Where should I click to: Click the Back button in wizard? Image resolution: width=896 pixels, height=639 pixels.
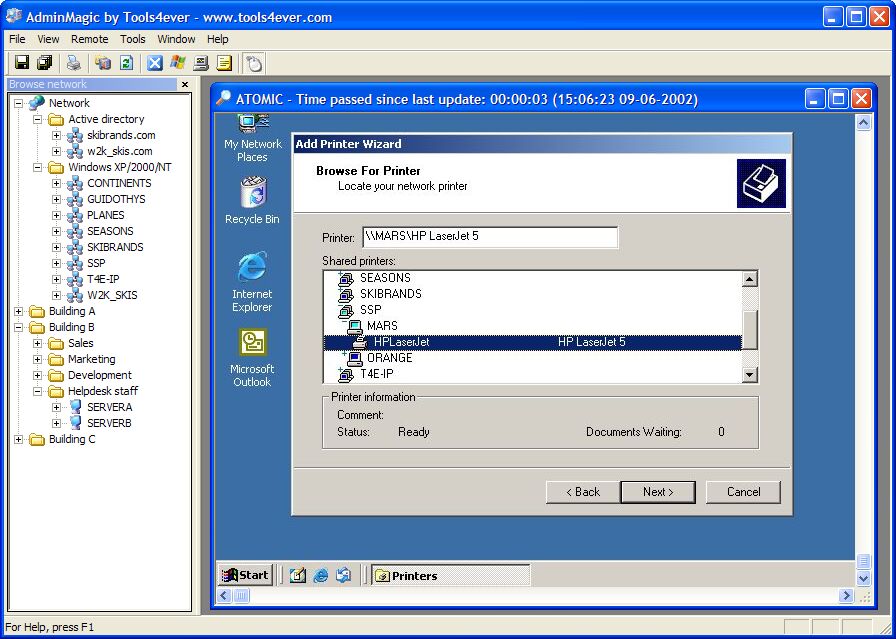[x=583, y=492]
